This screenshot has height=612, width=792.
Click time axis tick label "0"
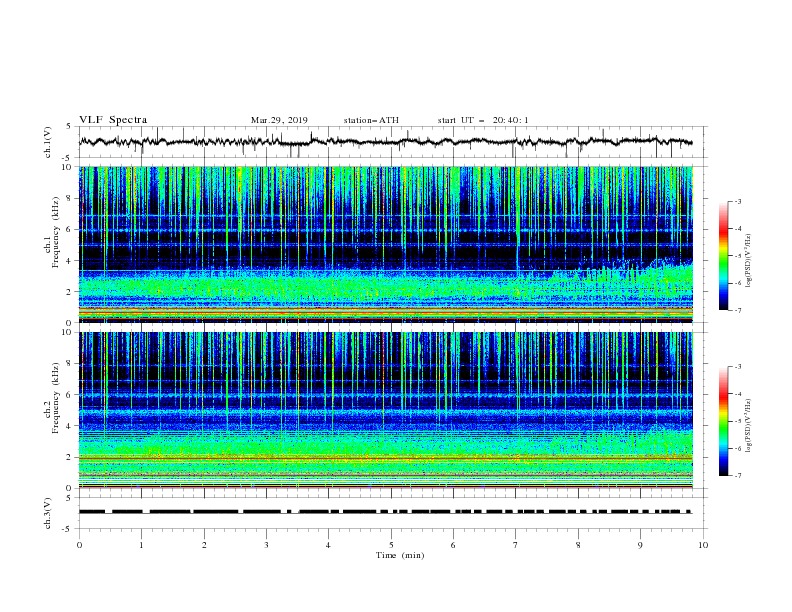79,545
